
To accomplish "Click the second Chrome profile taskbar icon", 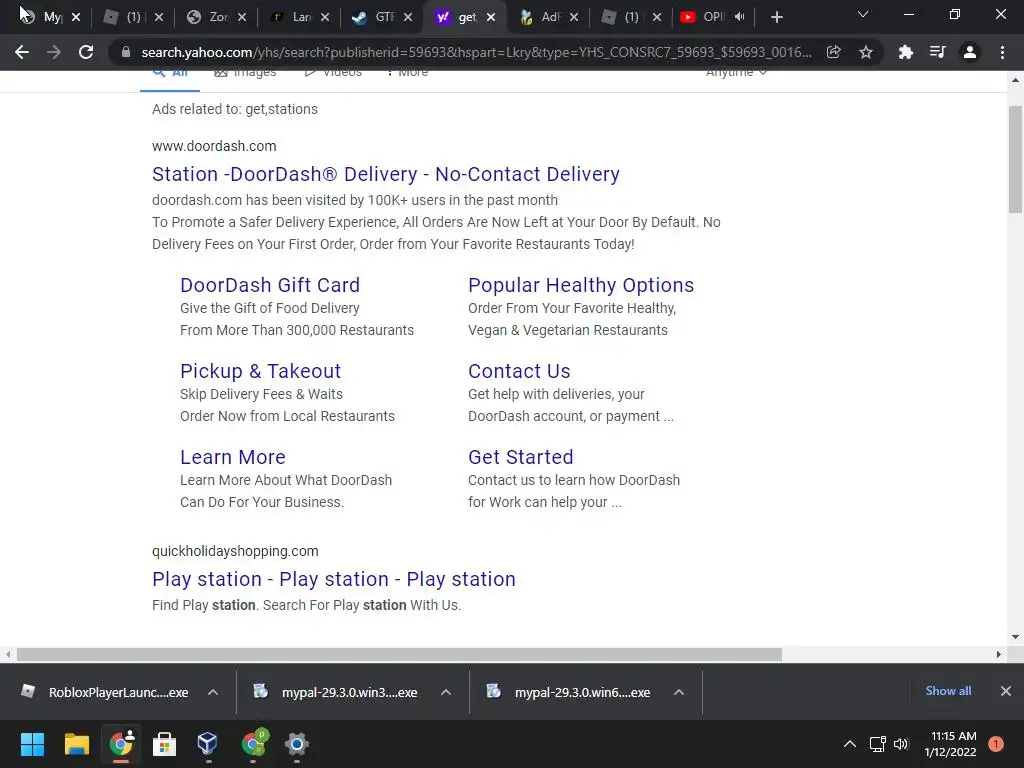I will (254, 744).
